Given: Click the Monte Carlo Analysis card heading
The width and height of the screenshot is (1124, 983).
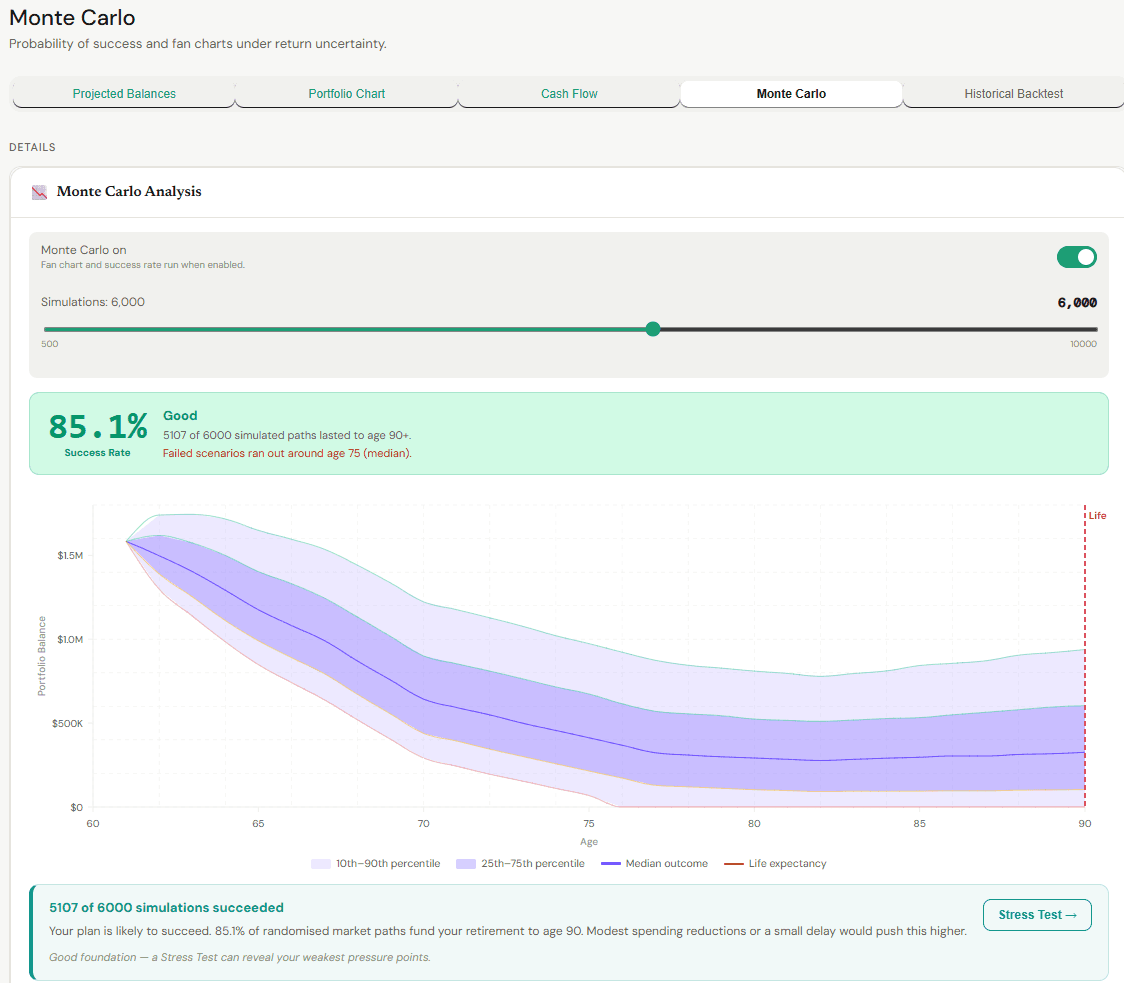Looking at the screenshot, I should pos(129,191).
